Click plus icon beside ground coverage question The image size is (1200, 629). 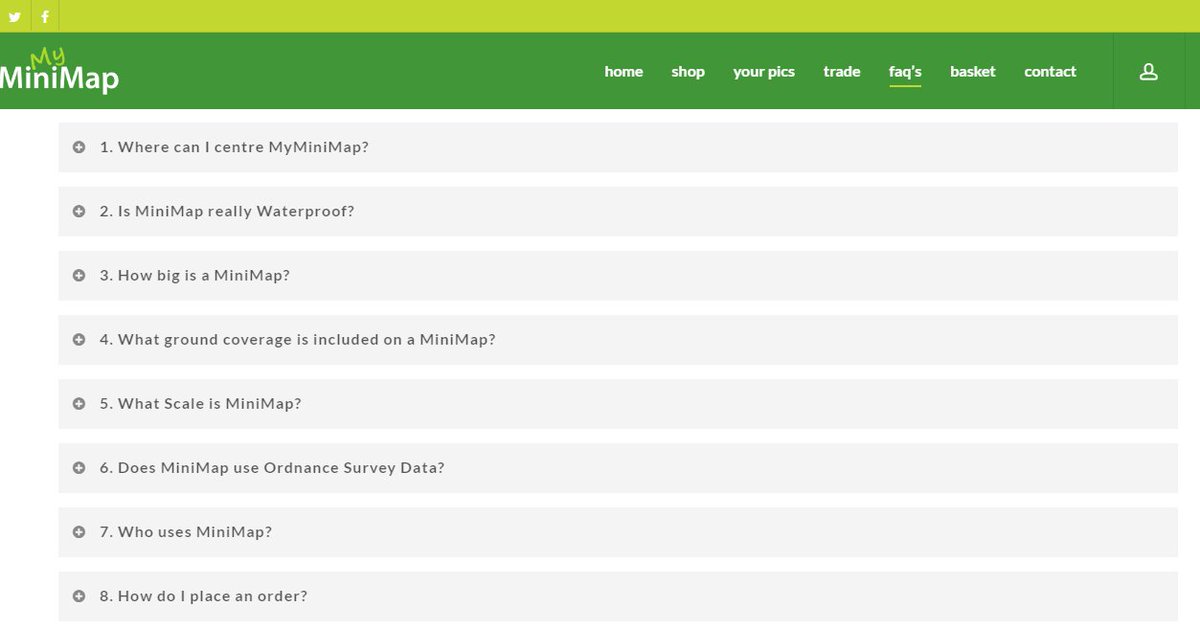tap(79, 340)
